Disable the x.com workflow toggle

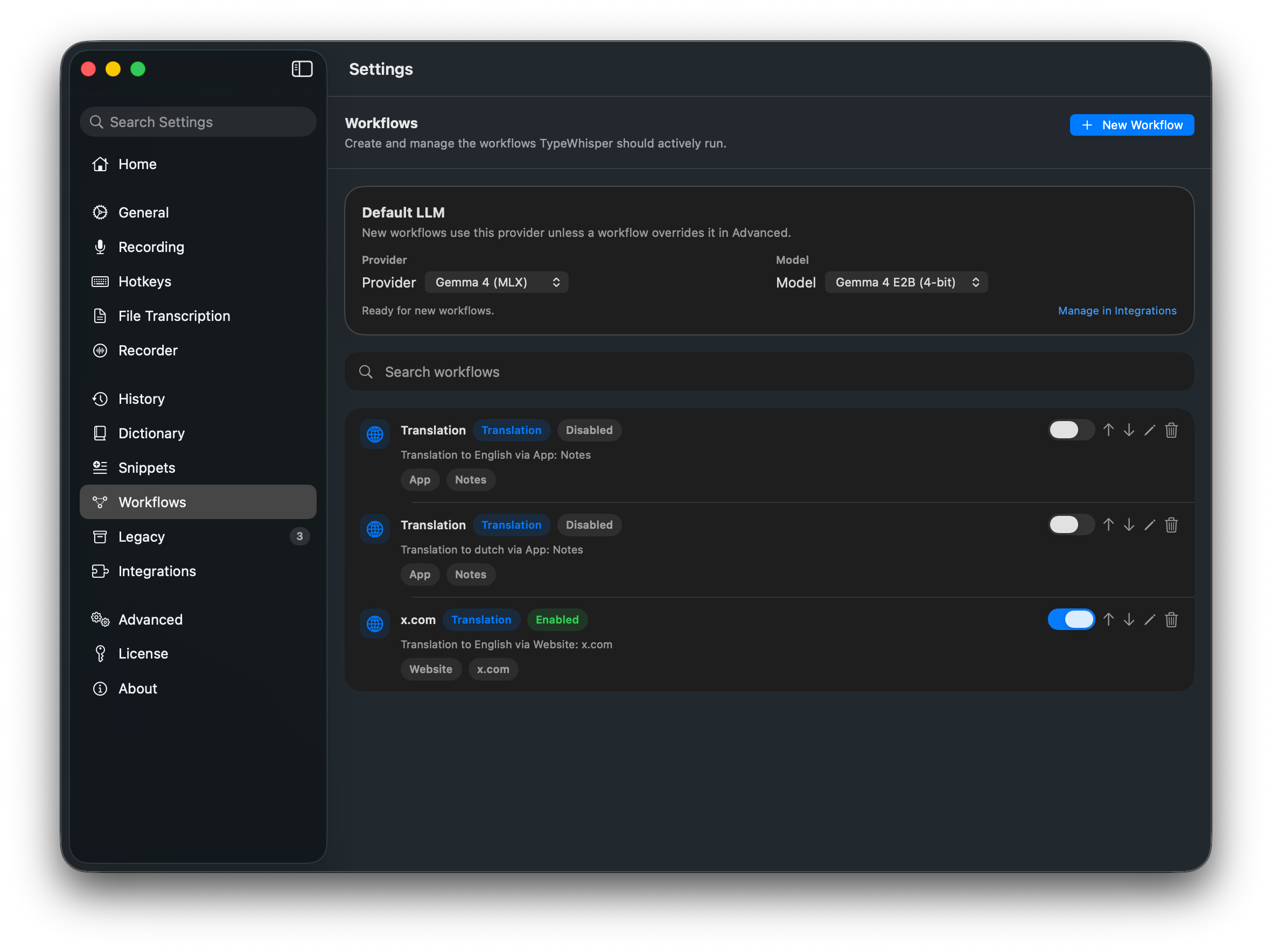[x=1071, y=619]
